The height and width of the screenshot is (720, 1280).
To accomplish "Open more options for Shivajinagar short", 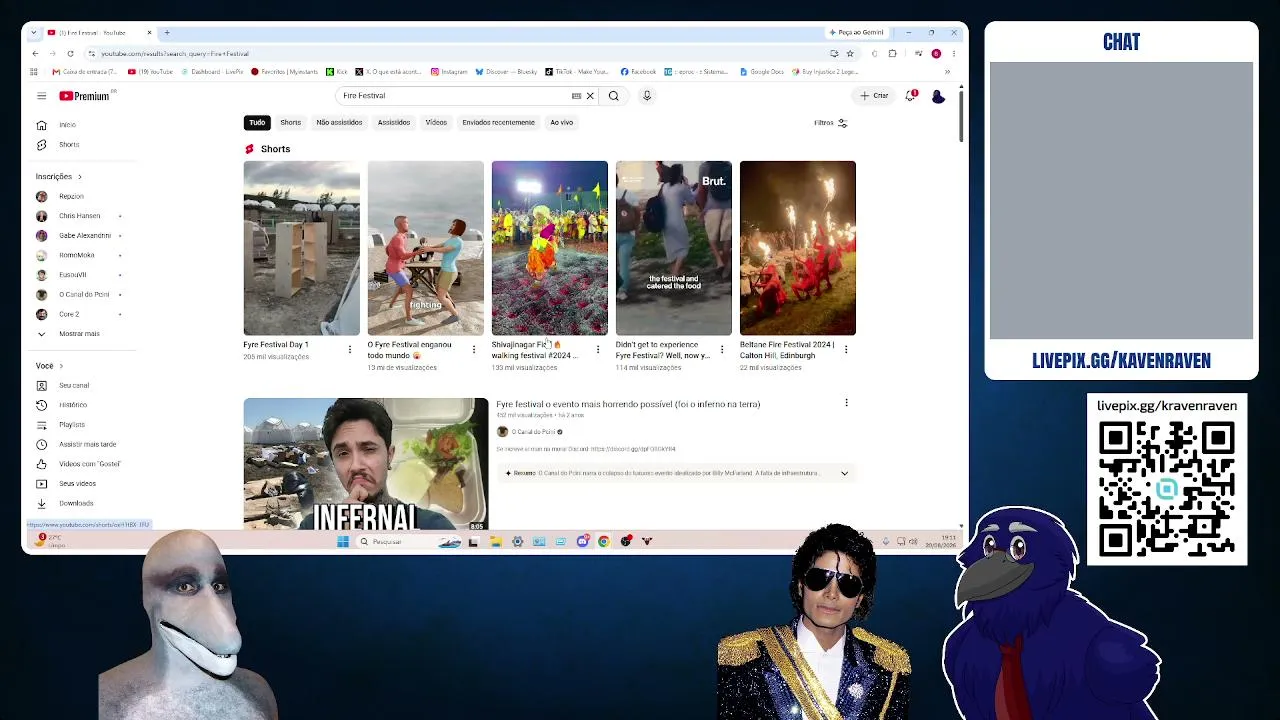I will 598,349.
